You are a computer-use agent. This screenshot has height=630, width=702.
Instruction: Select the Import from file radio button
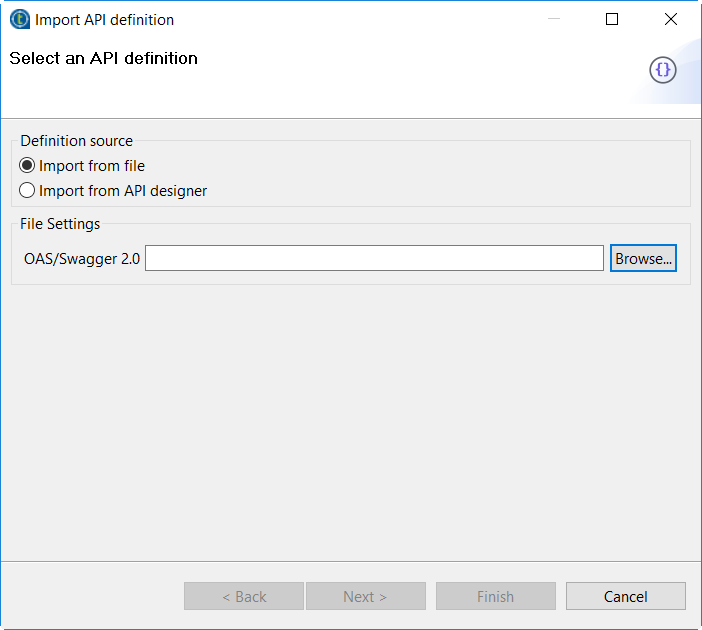(28, 166)
